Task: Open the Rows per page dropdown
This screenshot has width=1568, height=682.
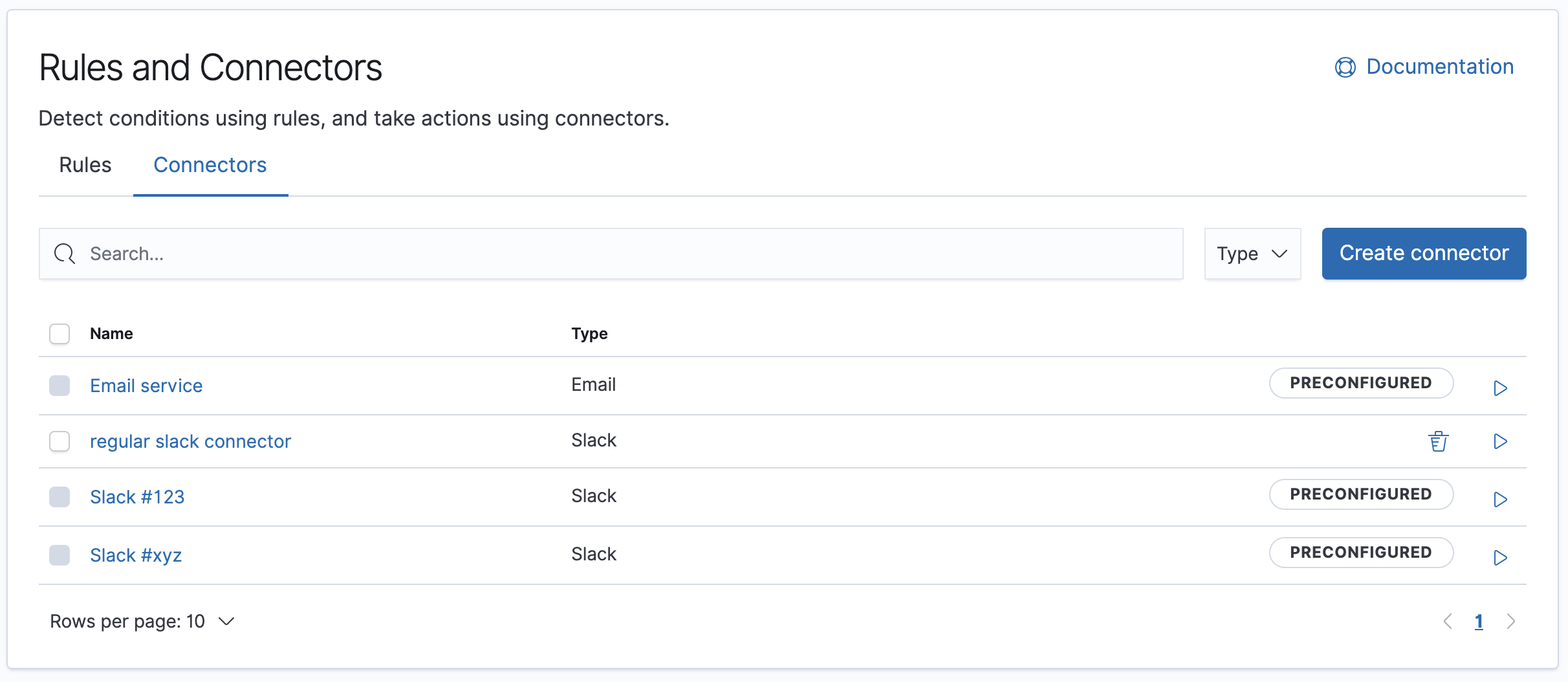Action: coord(142,621)
